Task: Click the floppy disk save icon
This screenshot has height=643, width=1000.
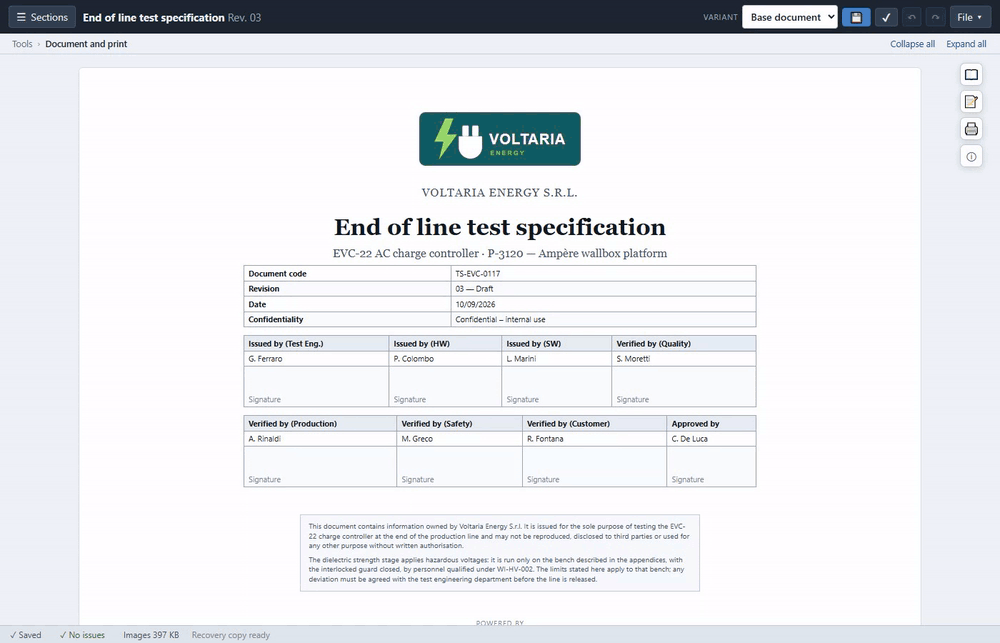Action: point(856,17)
